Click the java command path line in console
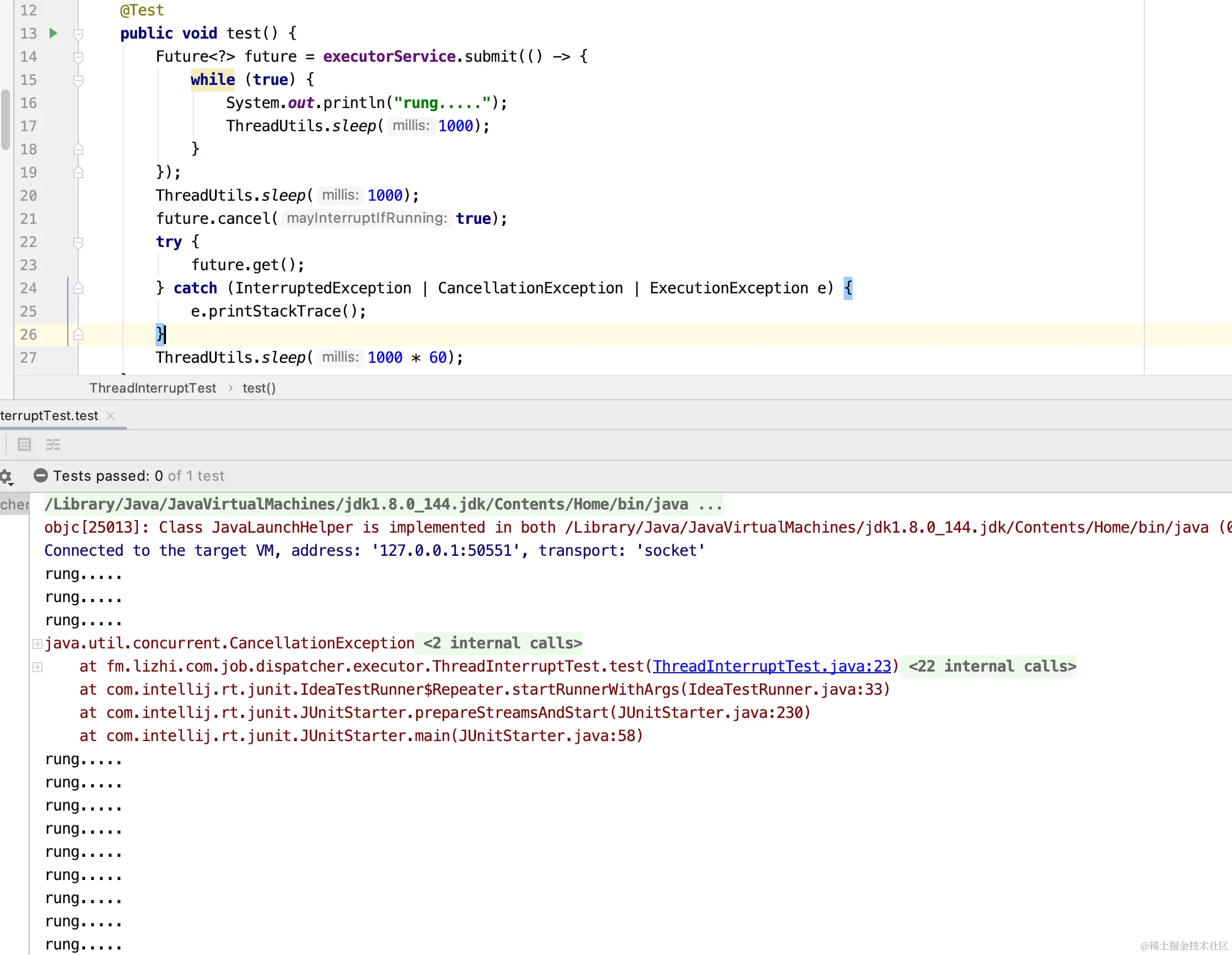1232x955 pixels. (384, 505)
